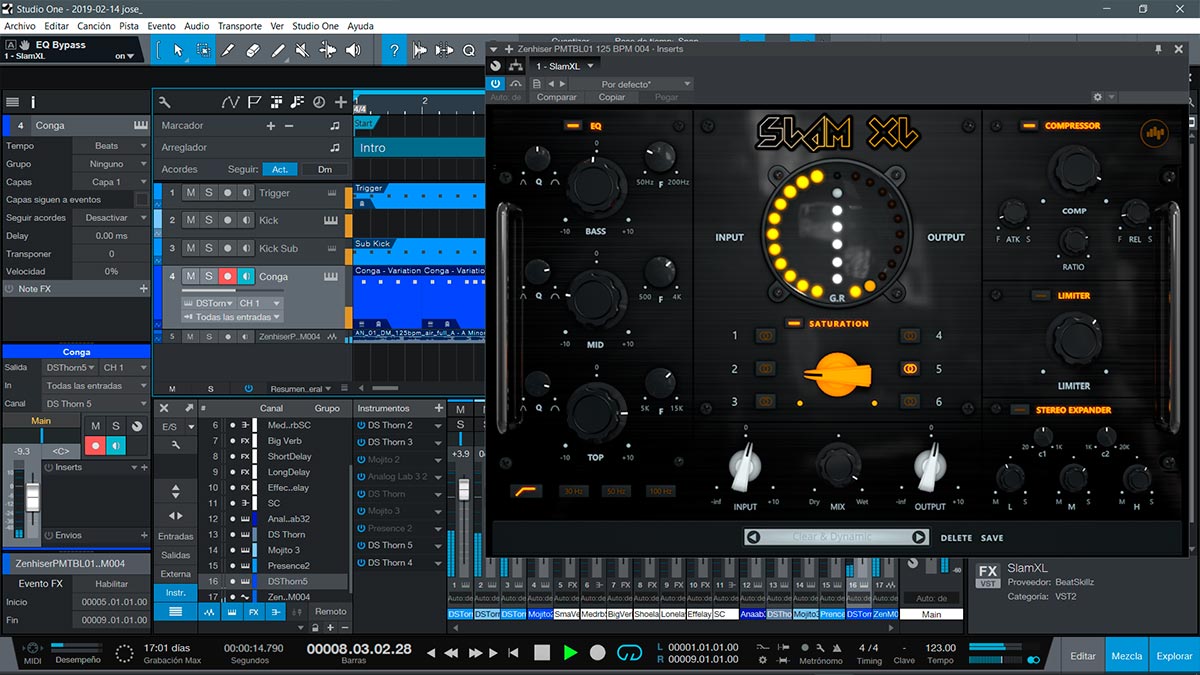1200x675 pixels.
Task: Open the inspector info i icon
Action: click(33, 102)
